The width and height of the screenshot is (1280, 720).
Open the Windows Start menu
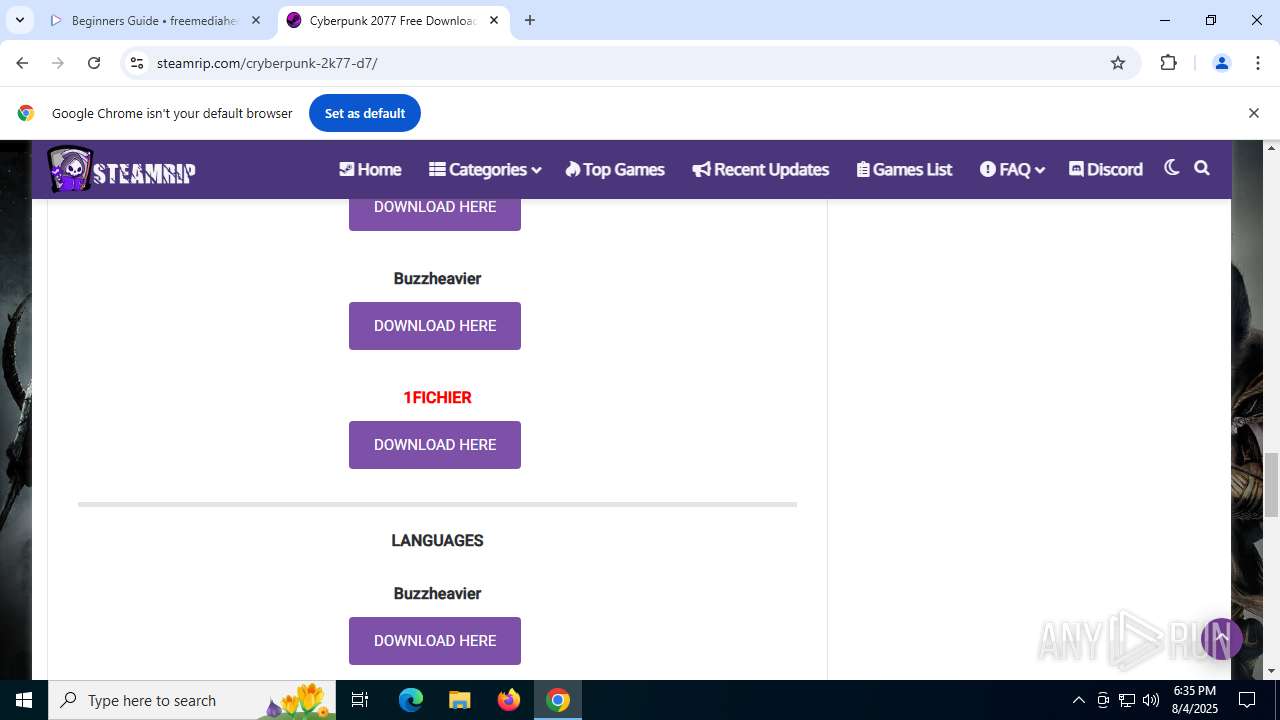24,700
